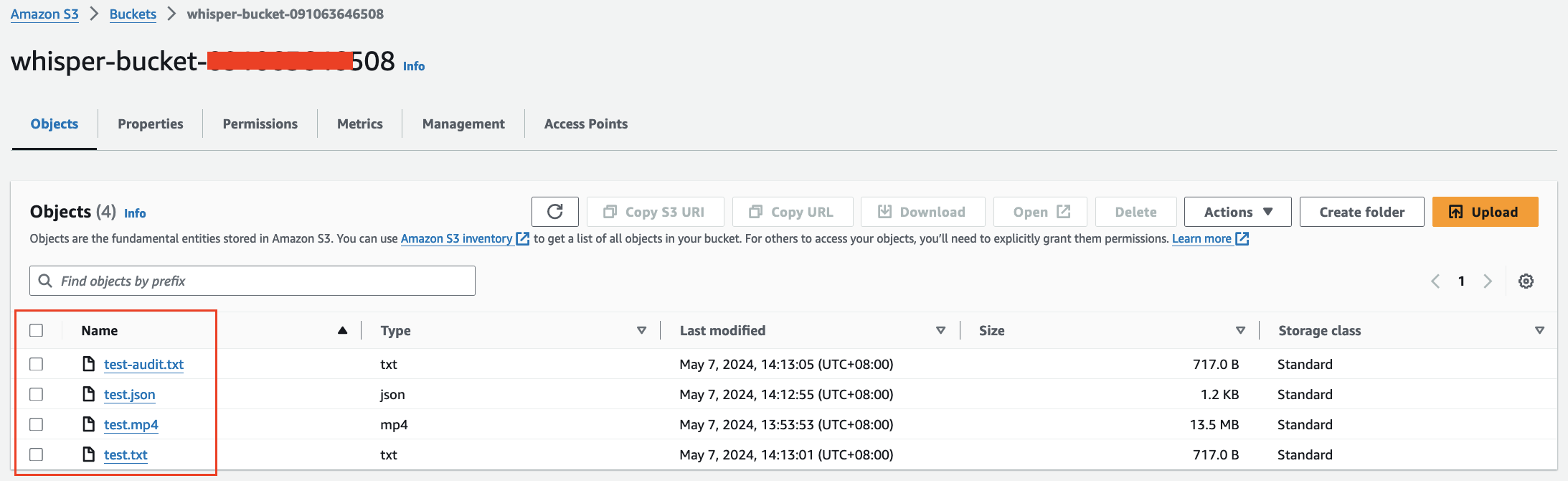Sort by Name ascending arrow
The image size is (1568, 481).
[342, 330]
